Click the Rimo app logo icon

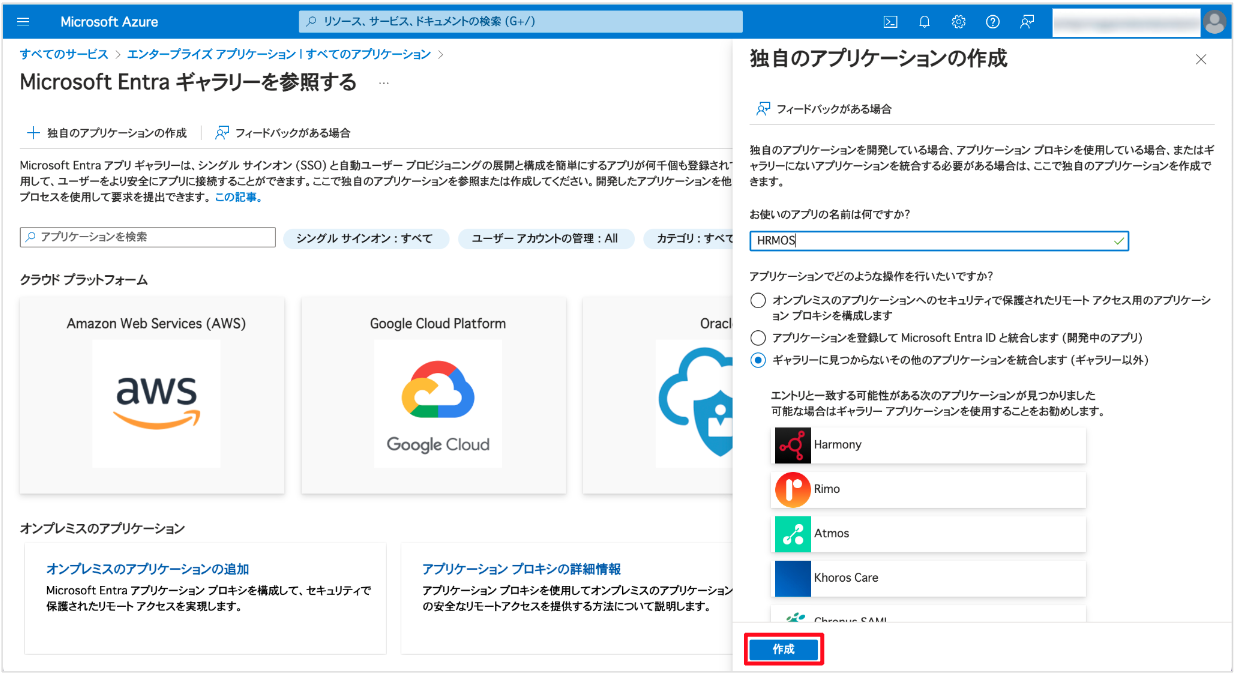click(792, 489)
